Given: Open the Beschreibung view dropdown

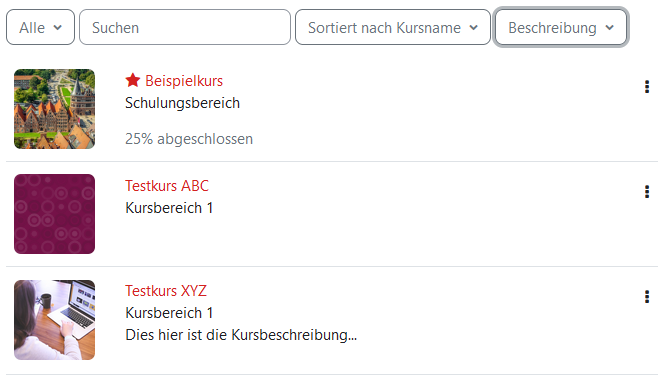Looking at the screenshot, I should tap(561, 27).
